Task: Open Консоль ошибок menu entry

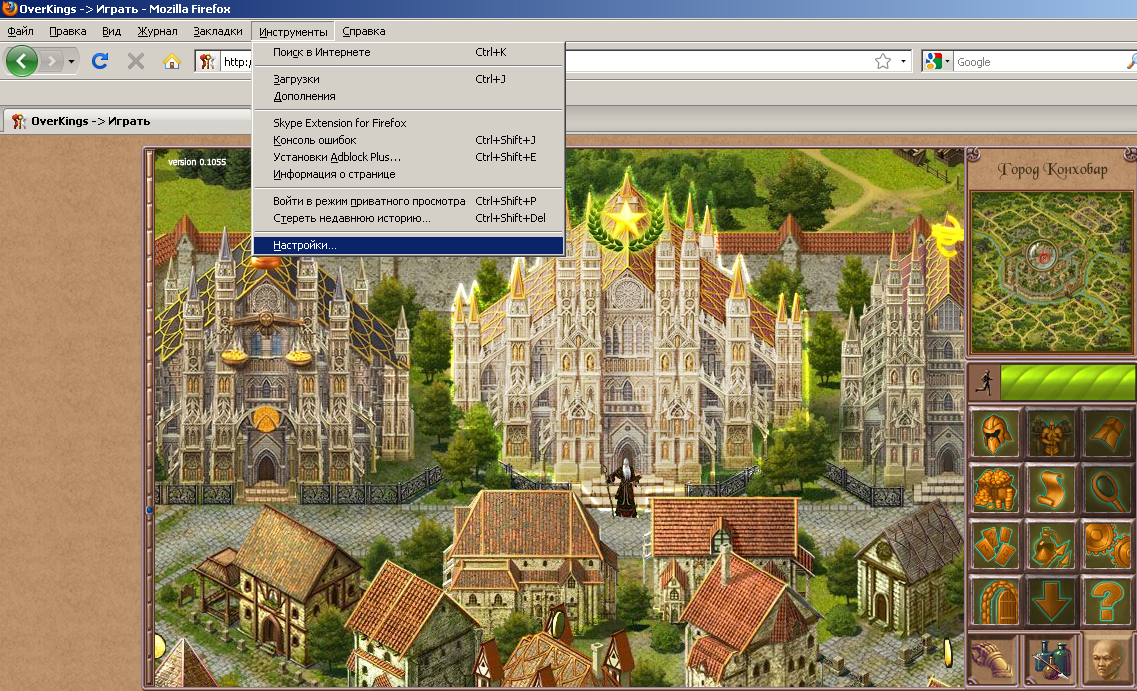Action: tap(409, 140)
